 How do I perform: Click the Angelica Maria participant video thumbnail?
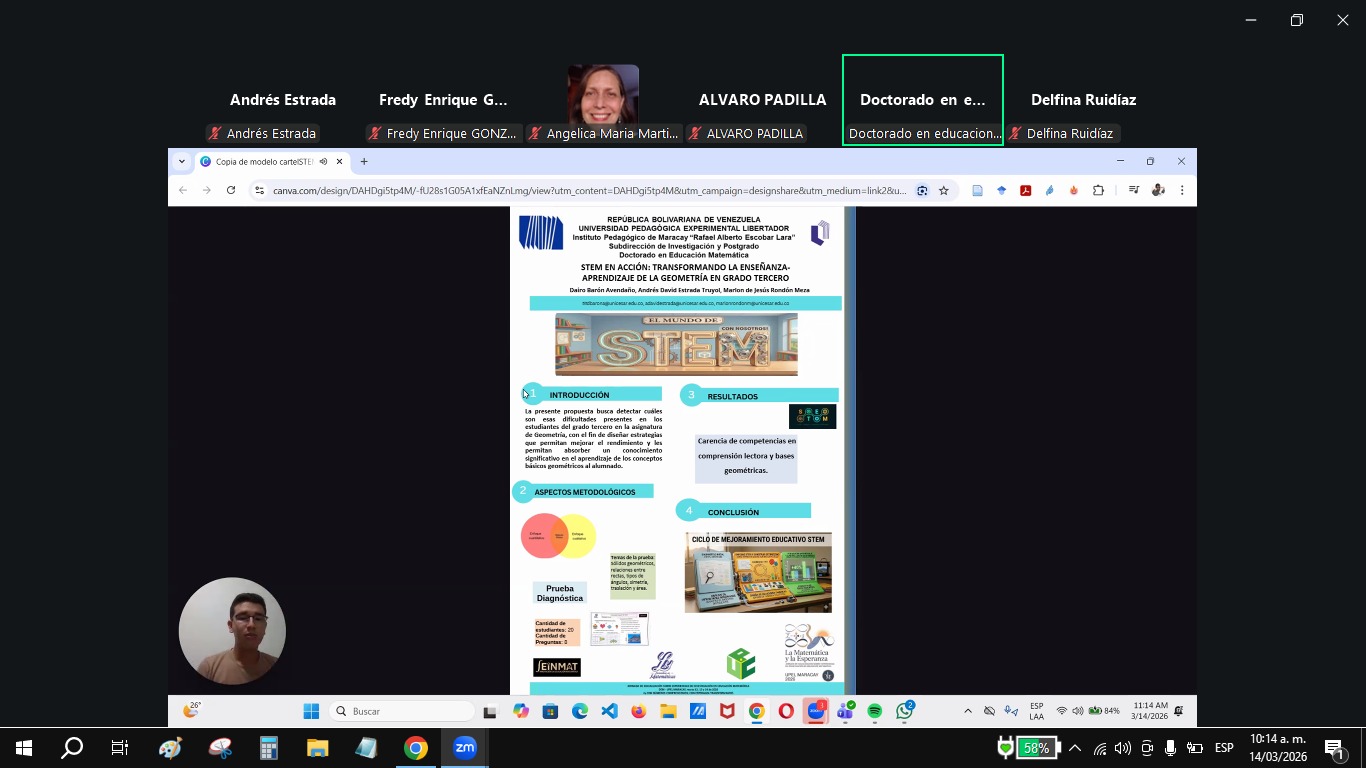[x=603, y=95]
